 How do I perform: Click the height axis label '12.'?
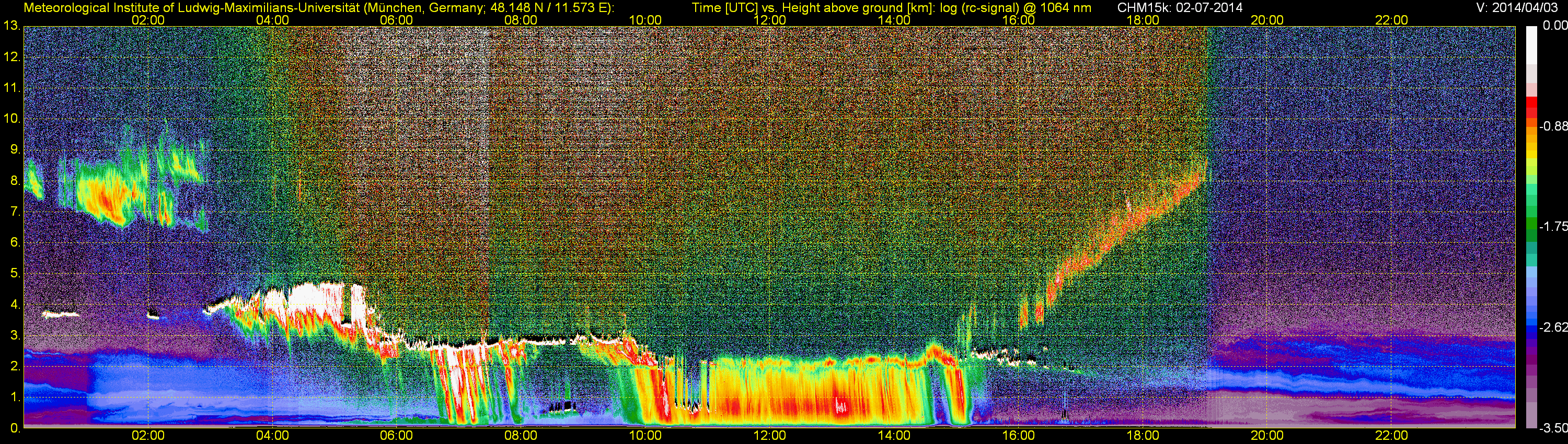coord(12,57)
